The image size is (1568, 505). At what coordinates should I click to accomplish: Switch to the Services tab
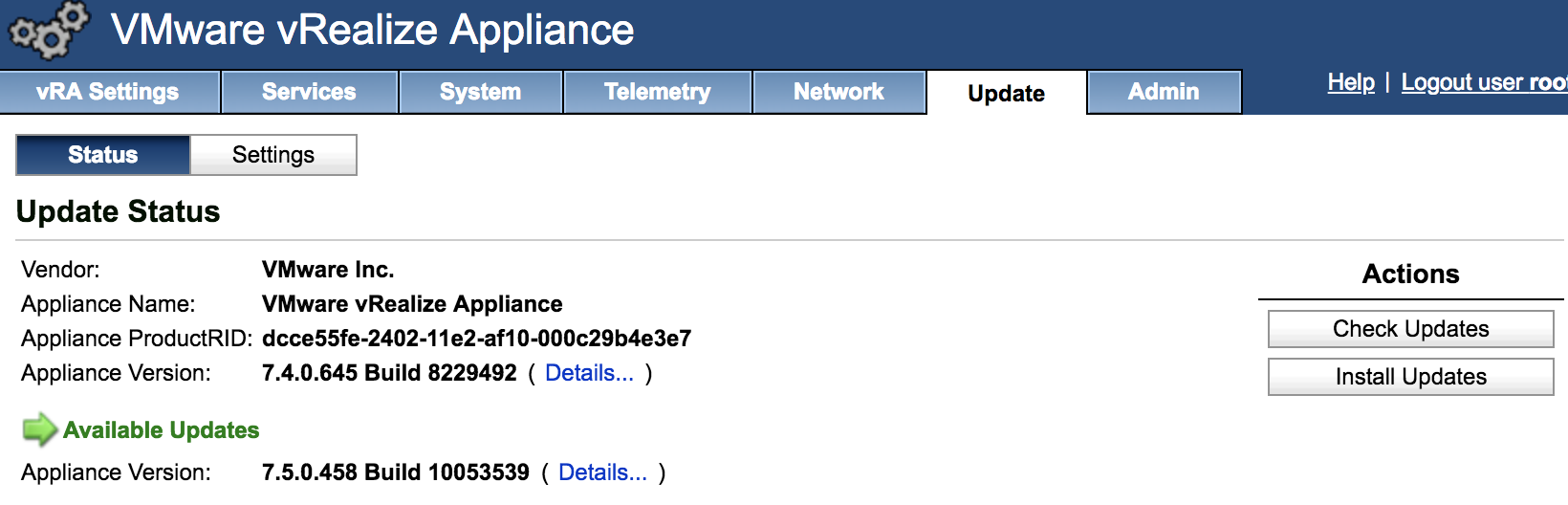tap(309, 92)
